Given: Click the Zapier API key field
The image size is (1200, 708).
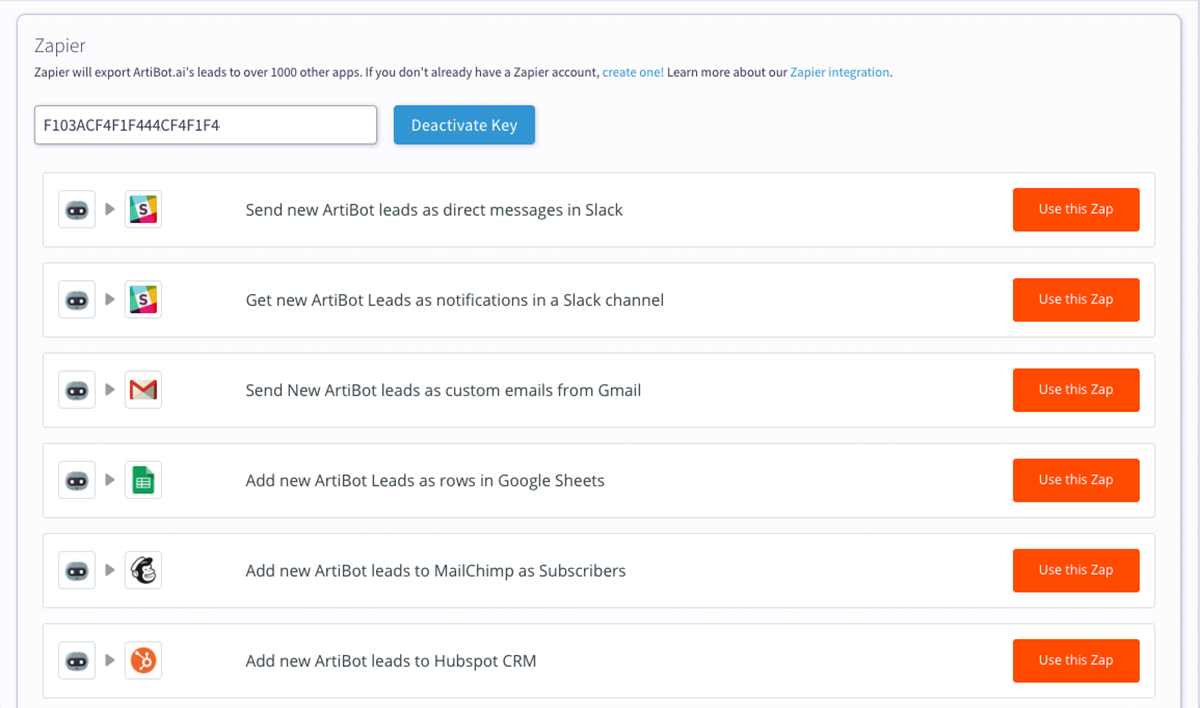Looking at the screenshot, I should coord(206,125).
